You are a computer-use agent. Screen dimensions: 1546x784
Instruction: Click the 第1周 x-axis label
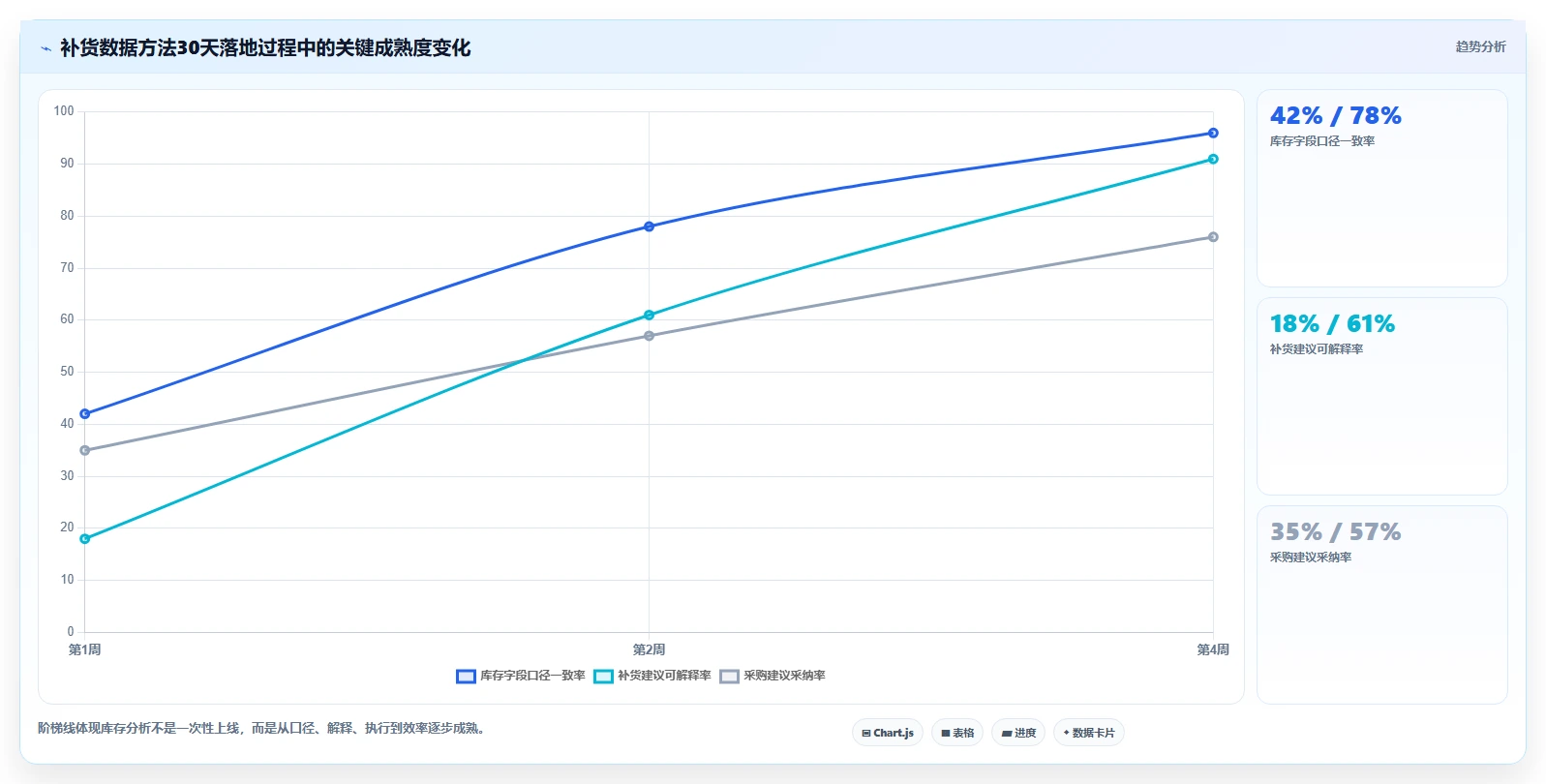[85, 649]
